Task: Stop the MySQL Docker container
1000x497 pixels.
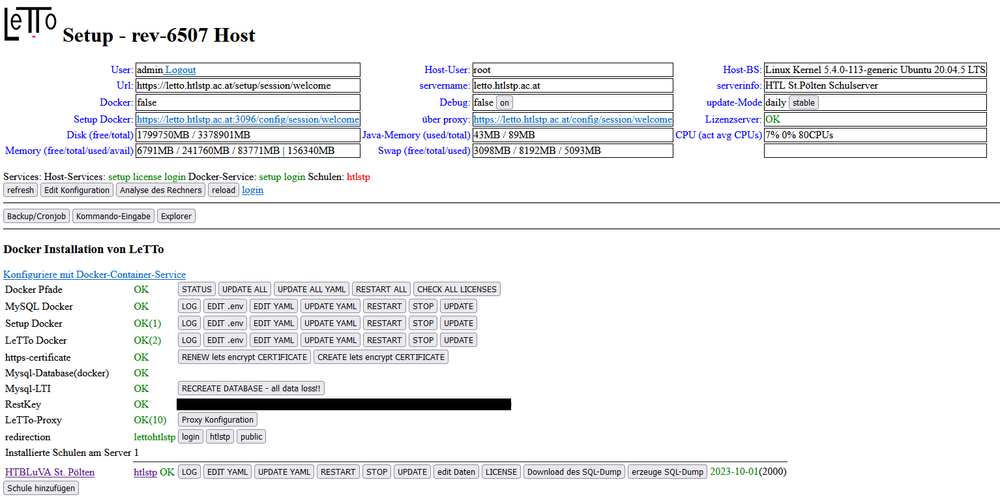Action: point(423,306)
